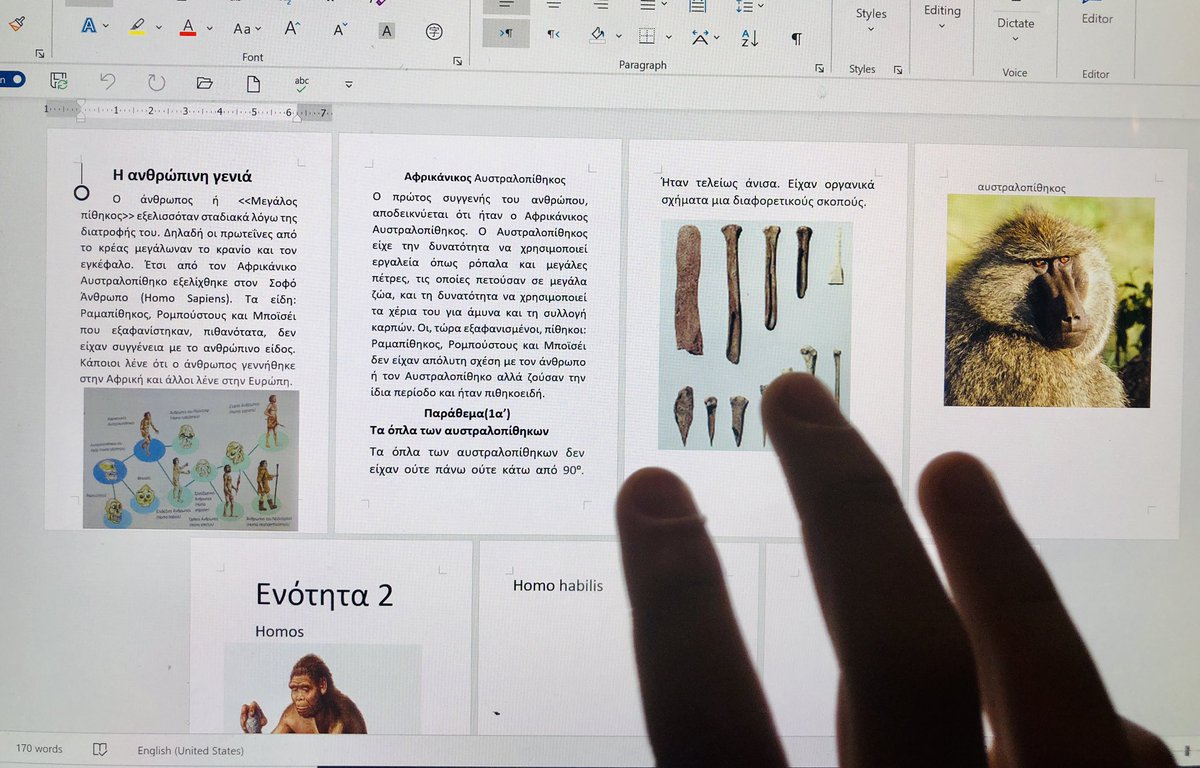Select the baboon photo on page four
Viewport: 1200px width, 768px height.
[1050, 301]
